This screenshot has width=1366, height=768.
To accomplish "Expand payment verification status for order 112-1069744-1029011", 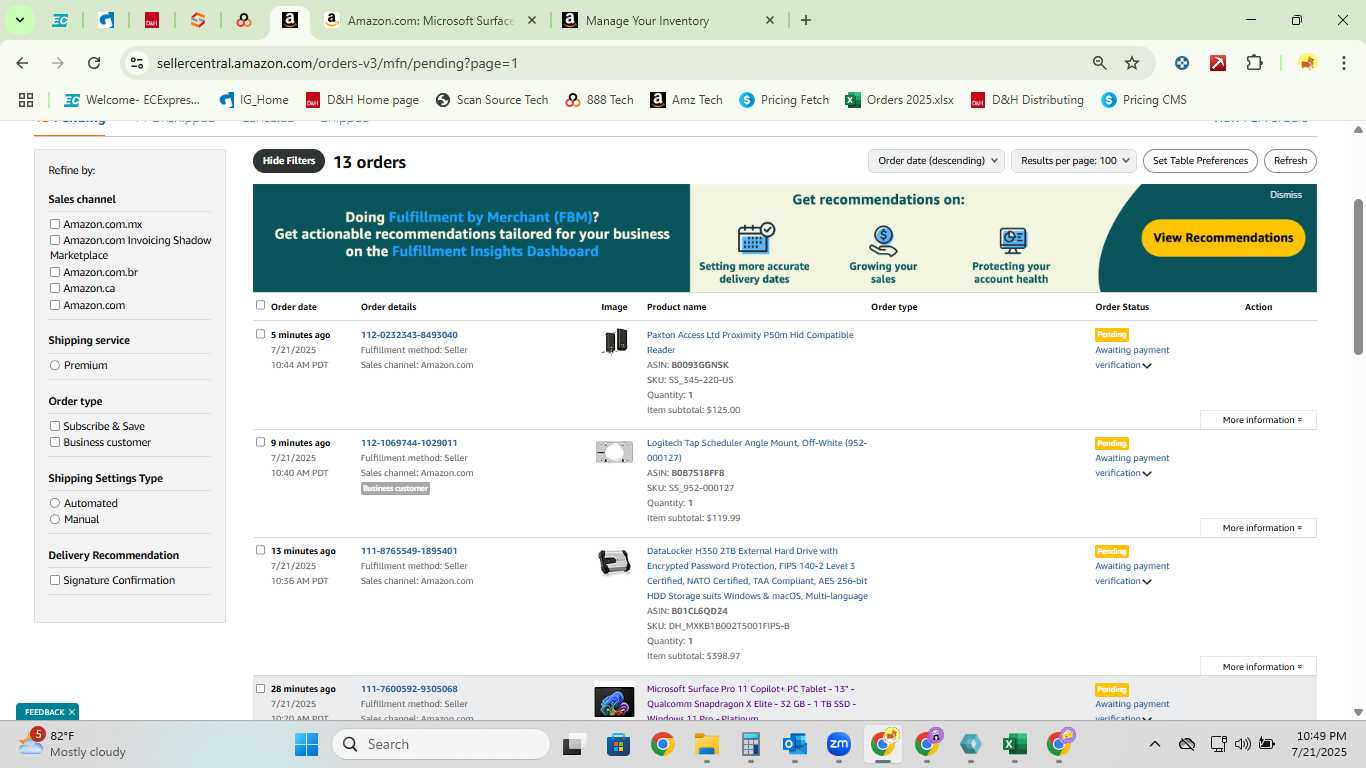I will 1147,474.
